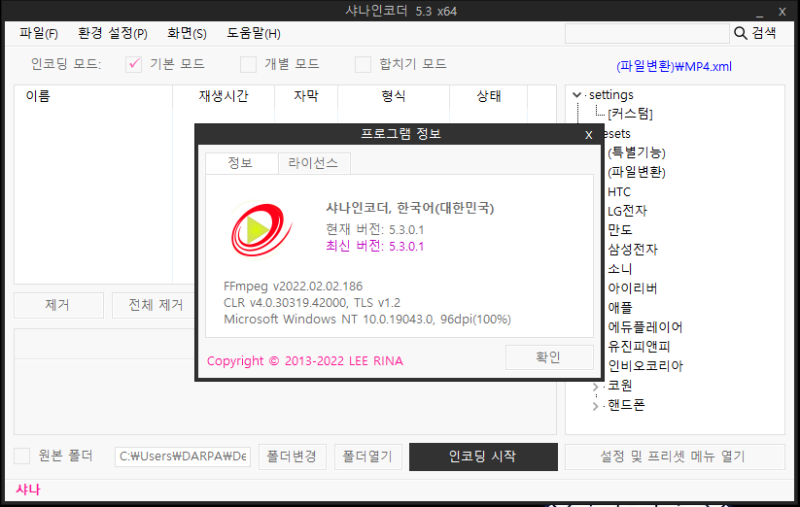Screen dimensions: 800x507
Task: Select the 아이리버 preset folder
Action: coord(632,288)
